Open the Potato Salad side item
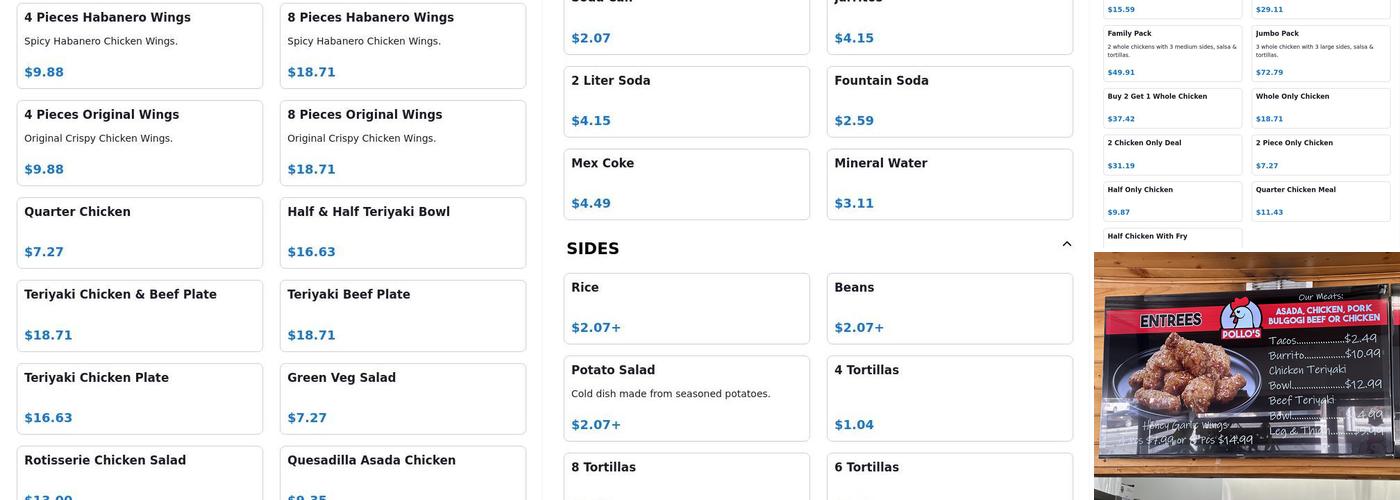 click(x=686, y=398)
